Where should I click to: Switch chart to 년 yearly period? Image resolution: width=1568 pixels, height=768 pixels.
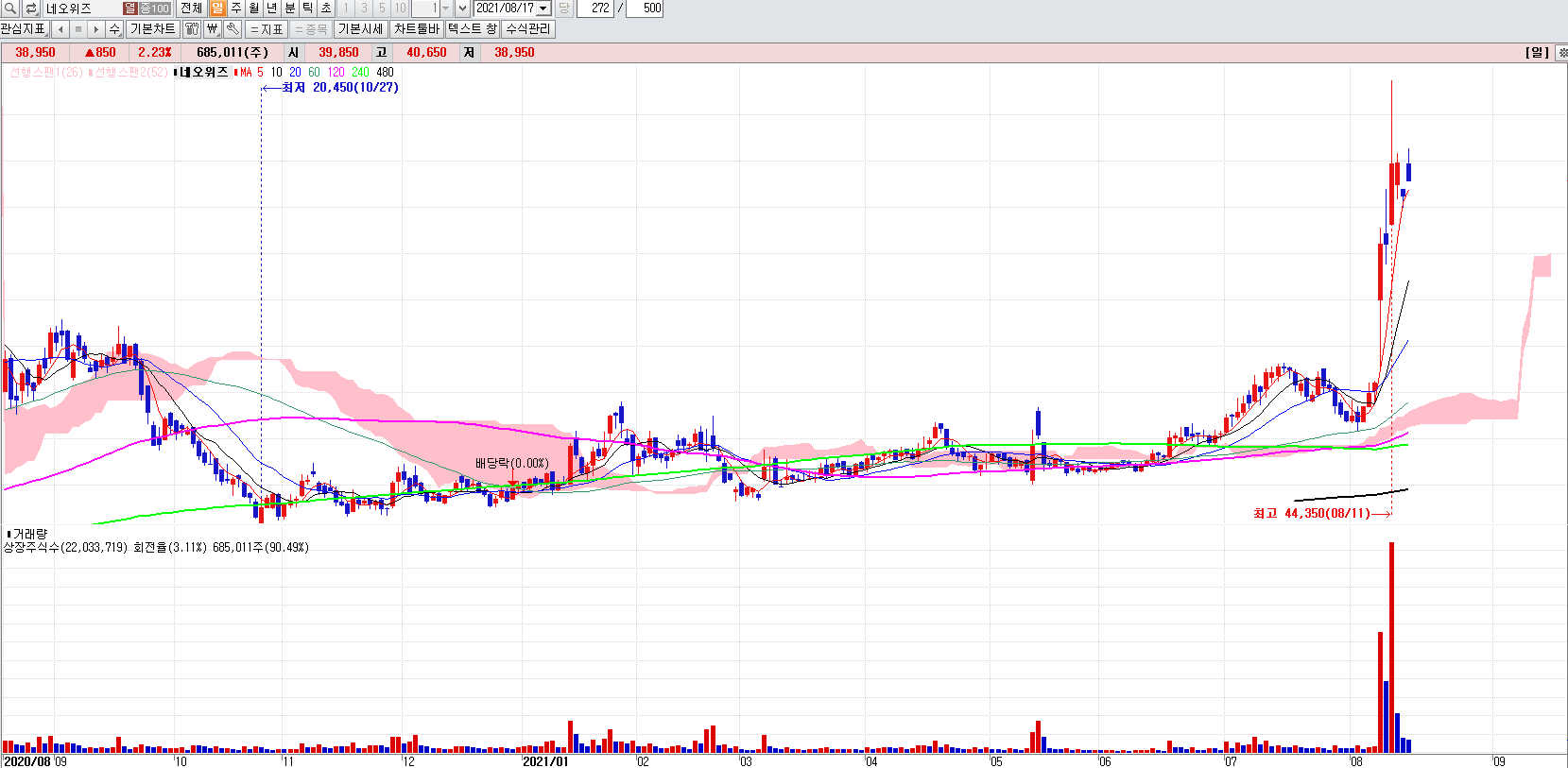(x=272, y=9)
